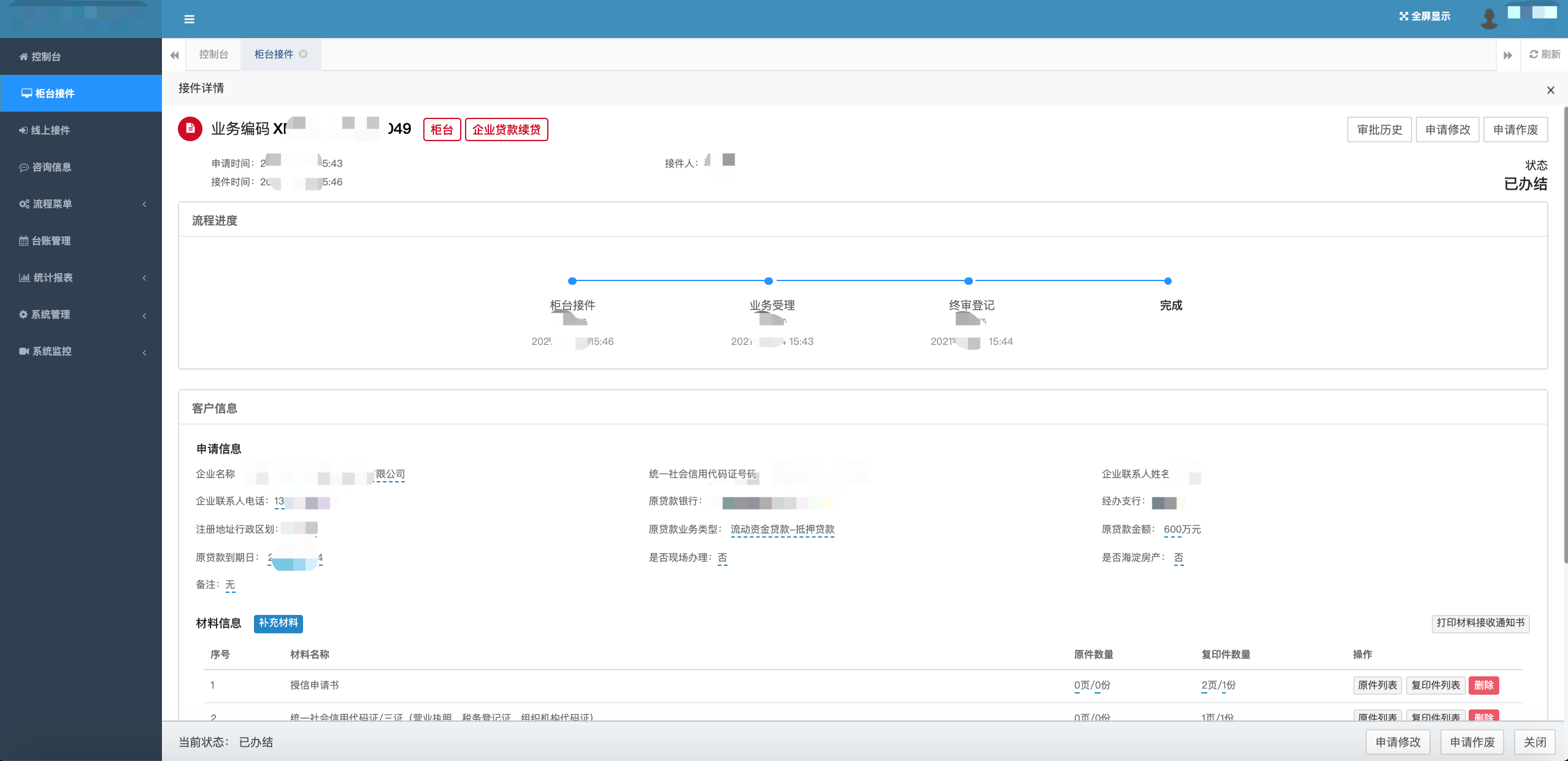The image size is (1568, 761).
Task: Click the 系统管理 gear icon
Action: [x=23, y=314]
